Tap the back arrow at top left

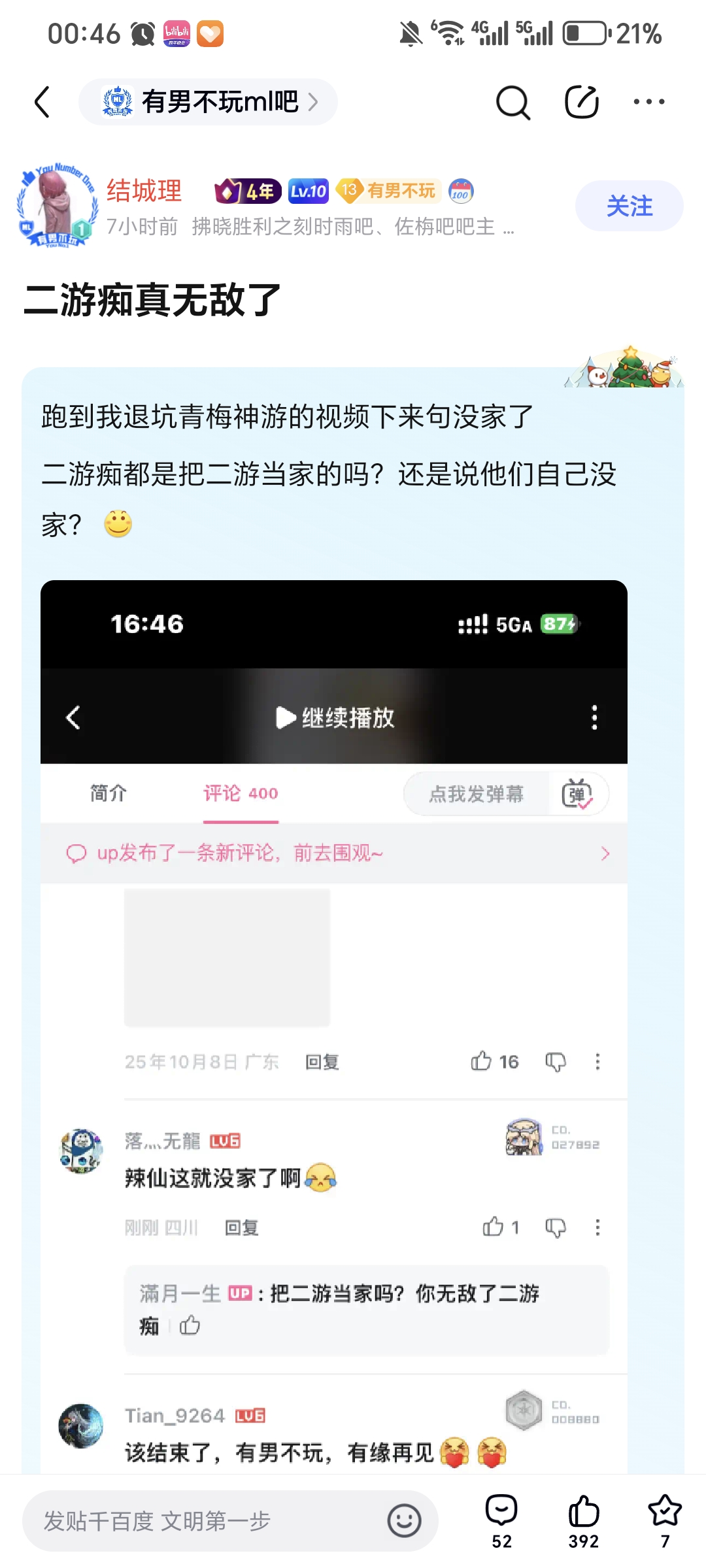(x=42, y=103)
